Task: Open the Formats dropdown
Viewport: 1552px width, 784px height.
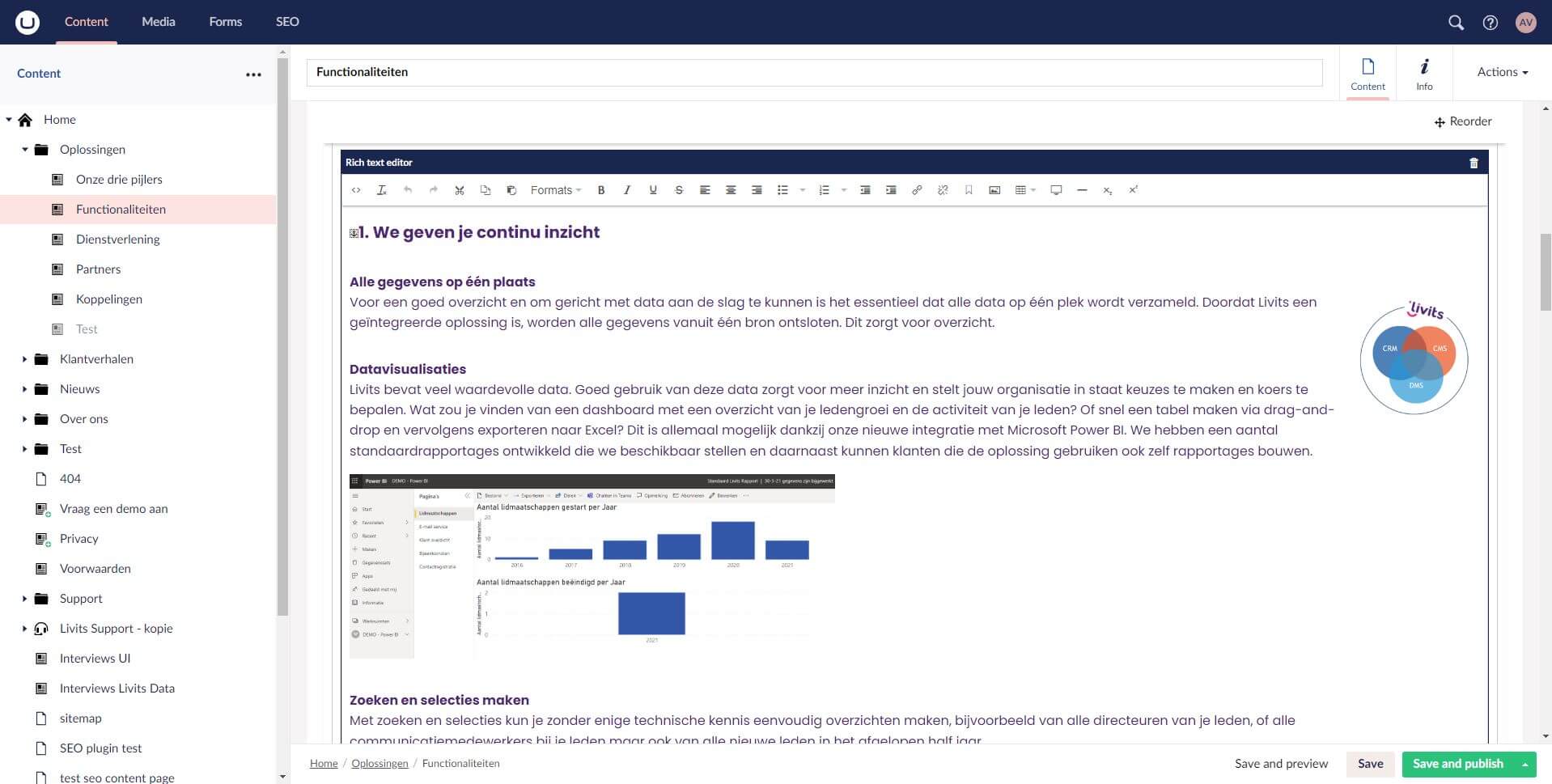Action: tap(556, 190)
